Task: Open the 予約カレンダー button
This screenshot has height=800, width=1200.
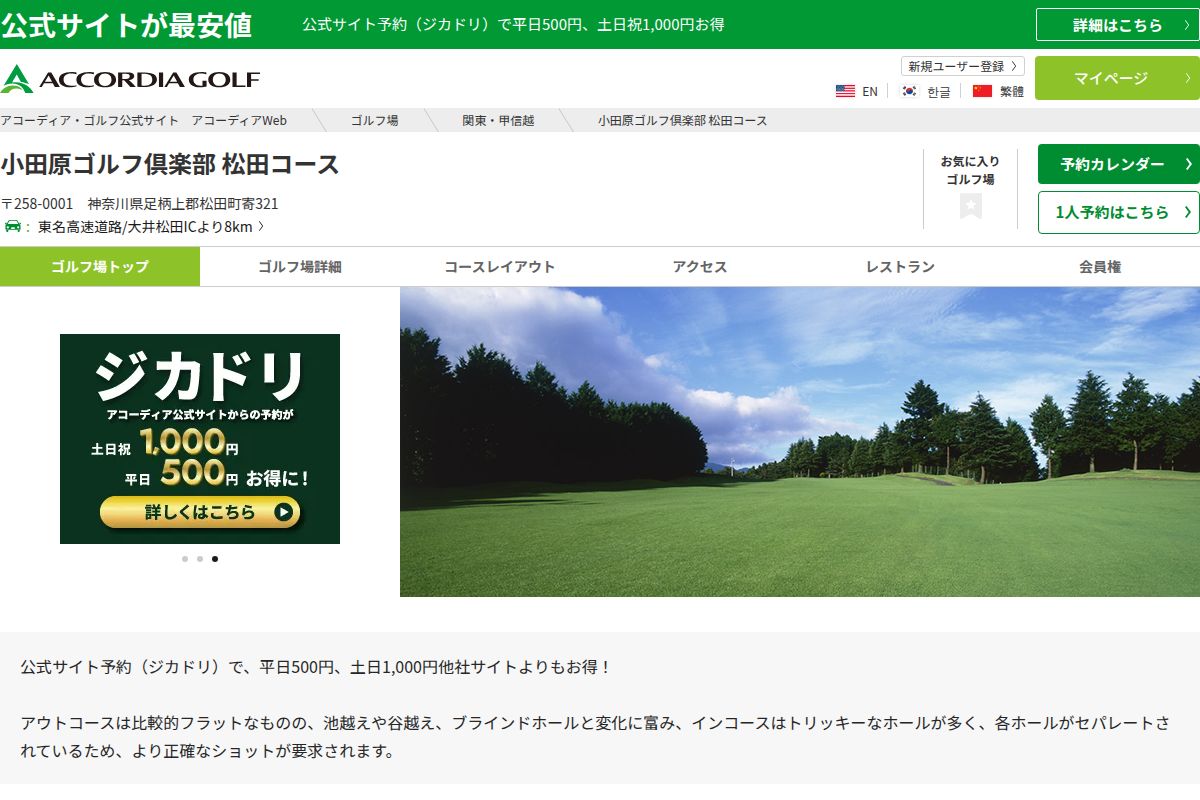Action: (x=1118, y=164)
